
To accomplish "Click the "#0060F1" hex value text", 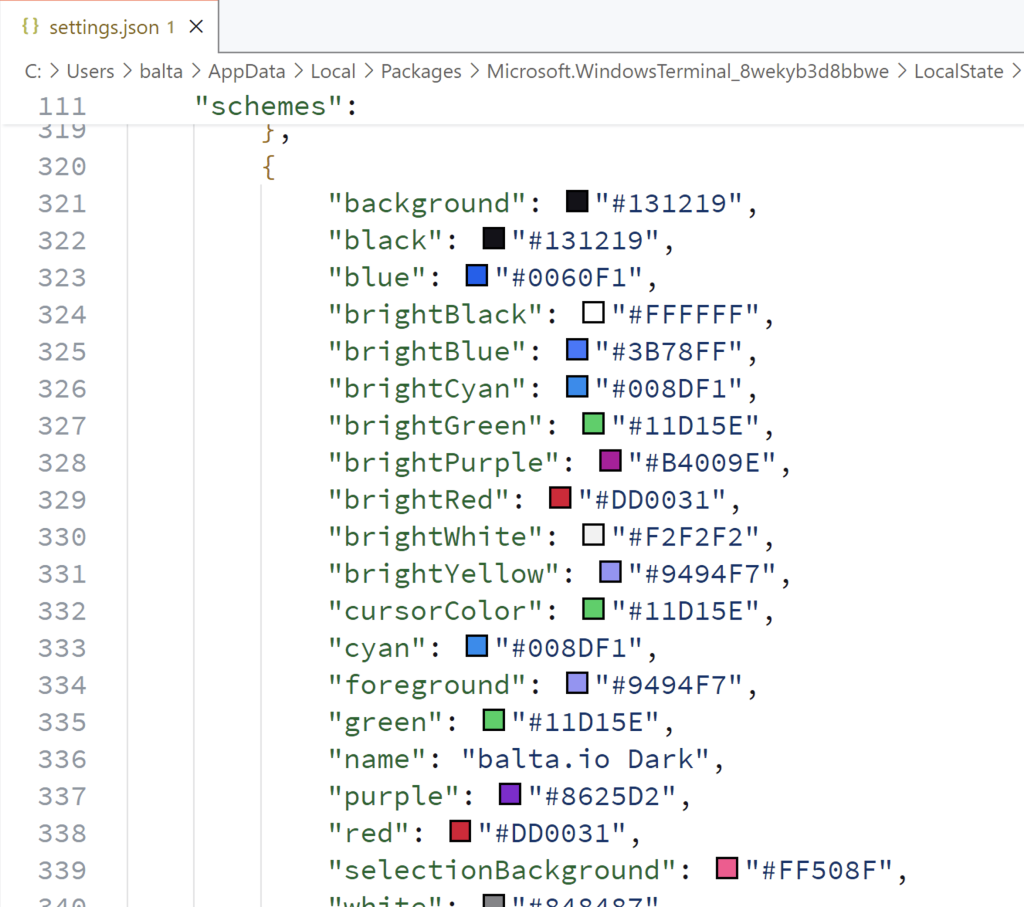I will 569,278.
